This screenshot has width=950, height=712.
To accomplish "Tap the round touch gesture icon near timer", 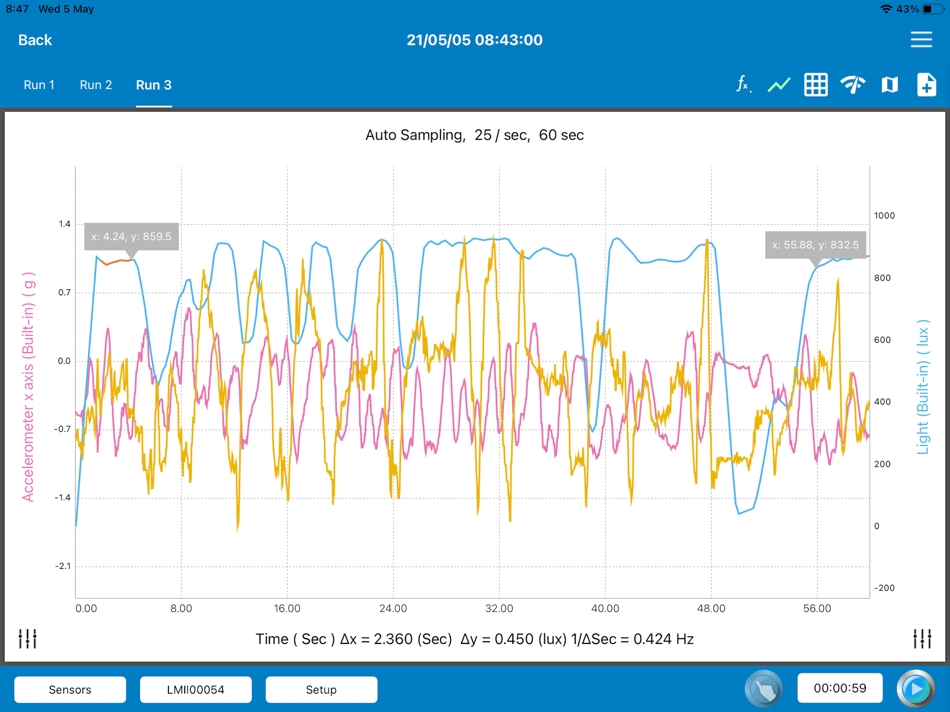I will tap(763, 688).
